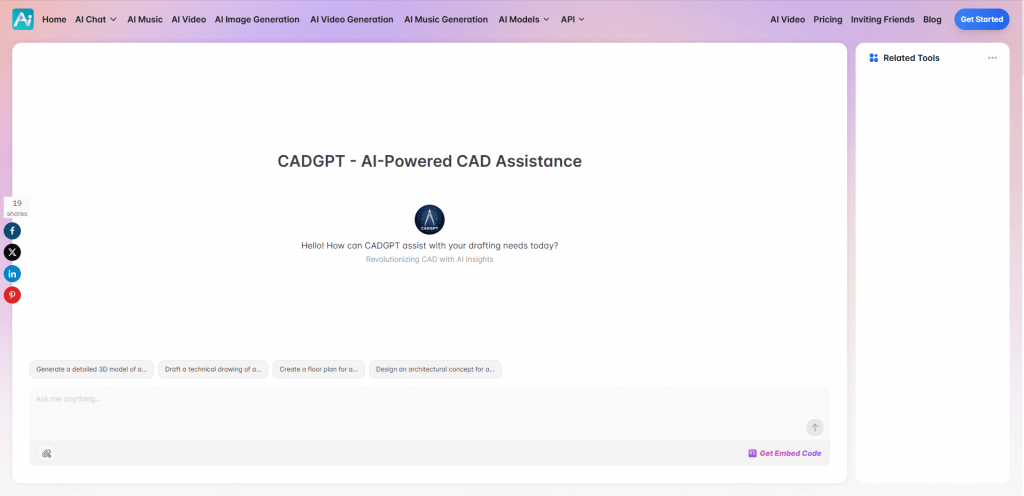
Task: Open Related Tools three-dot menu
Action: pyautogui.click(x=992, y=58)
